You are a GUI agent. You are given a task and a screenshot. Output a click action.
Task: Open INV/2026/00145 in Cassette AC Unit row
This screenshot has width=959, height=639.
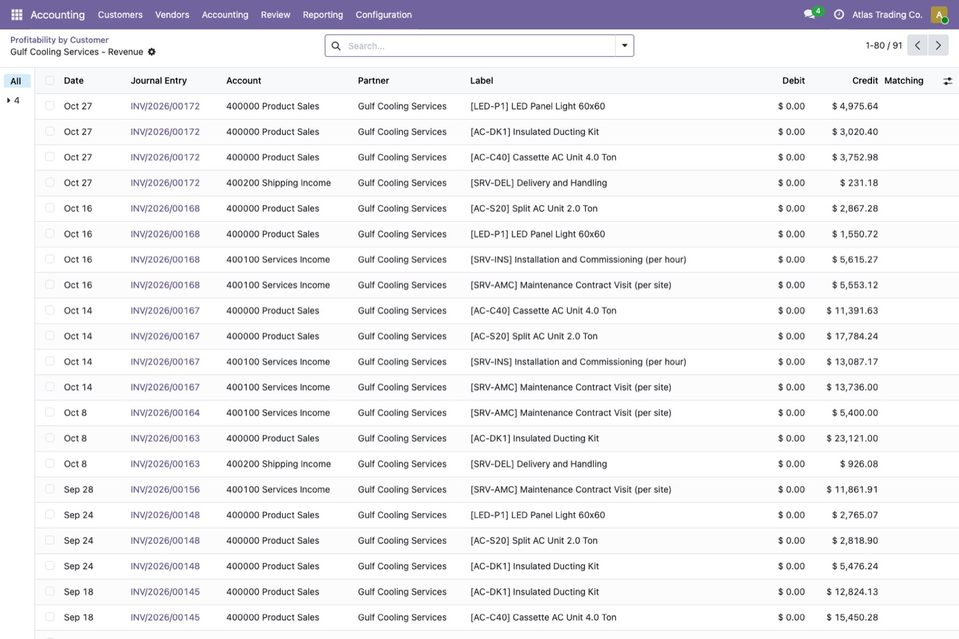coord(165,618)
